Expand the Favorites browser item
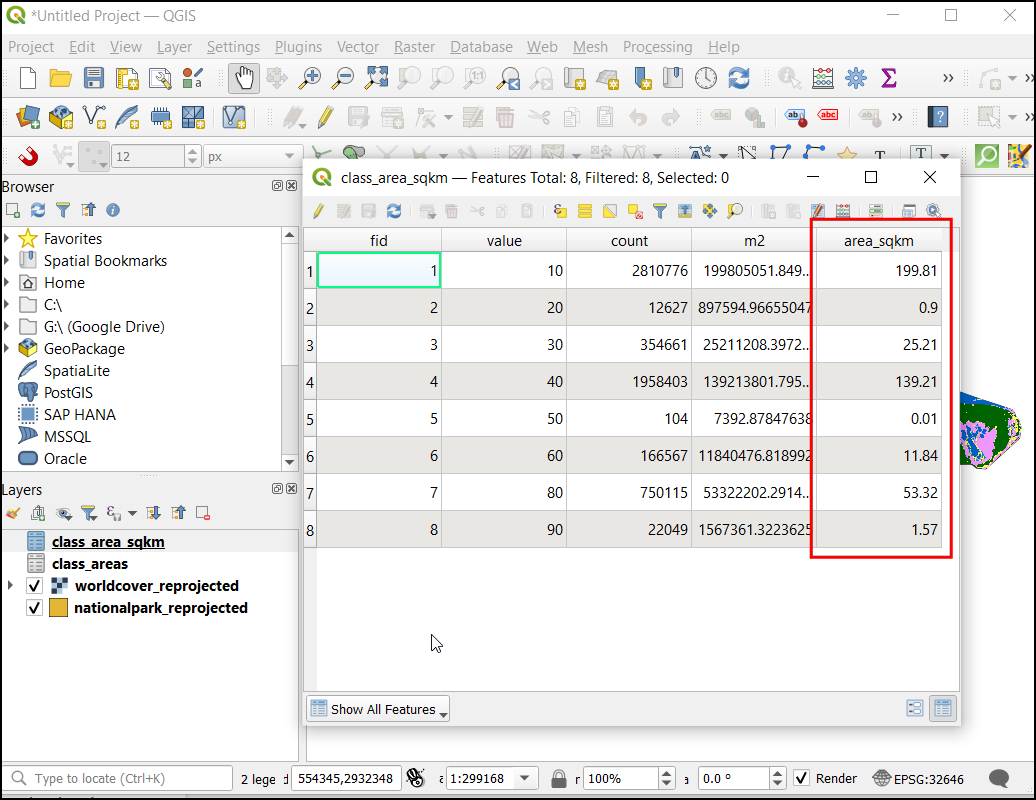The image size is (1036, 800). [x=7, y=239]
